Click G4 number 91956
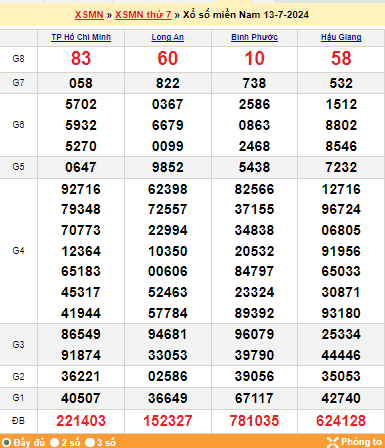385x448 pixels. pos(341,251)
